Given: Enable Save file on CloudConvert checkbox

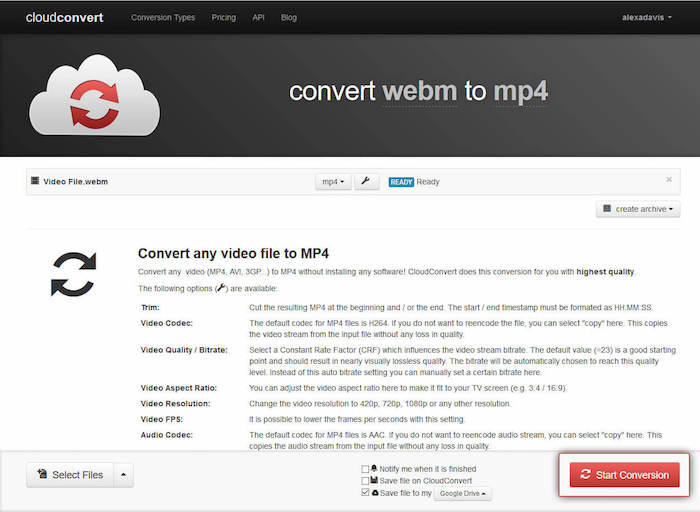Looking at the screenshot, I should point(365,481).
